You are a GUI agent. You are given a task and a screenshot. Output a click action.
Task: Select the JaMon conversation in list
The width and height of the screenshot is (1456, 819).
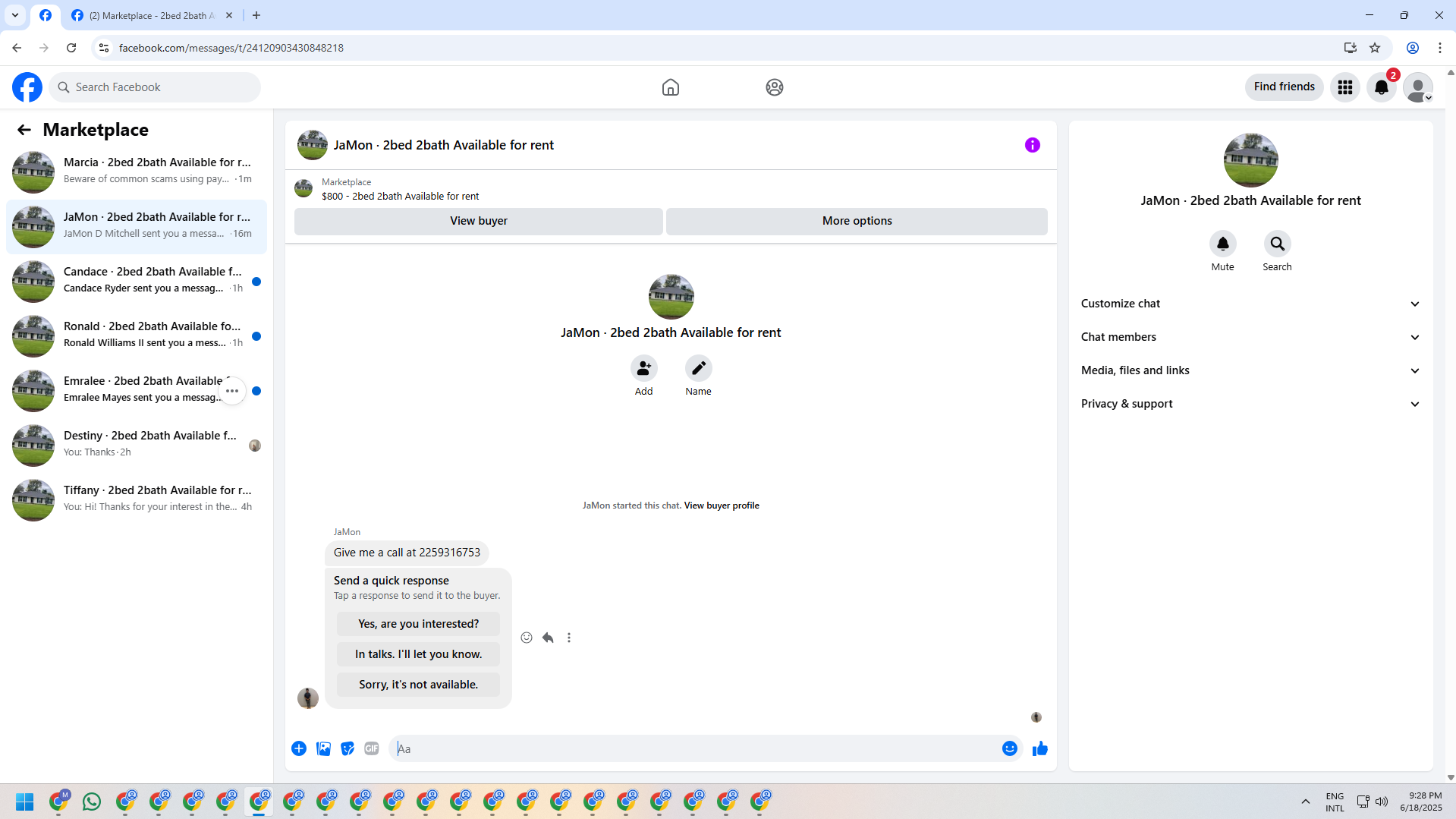(137, 227)
